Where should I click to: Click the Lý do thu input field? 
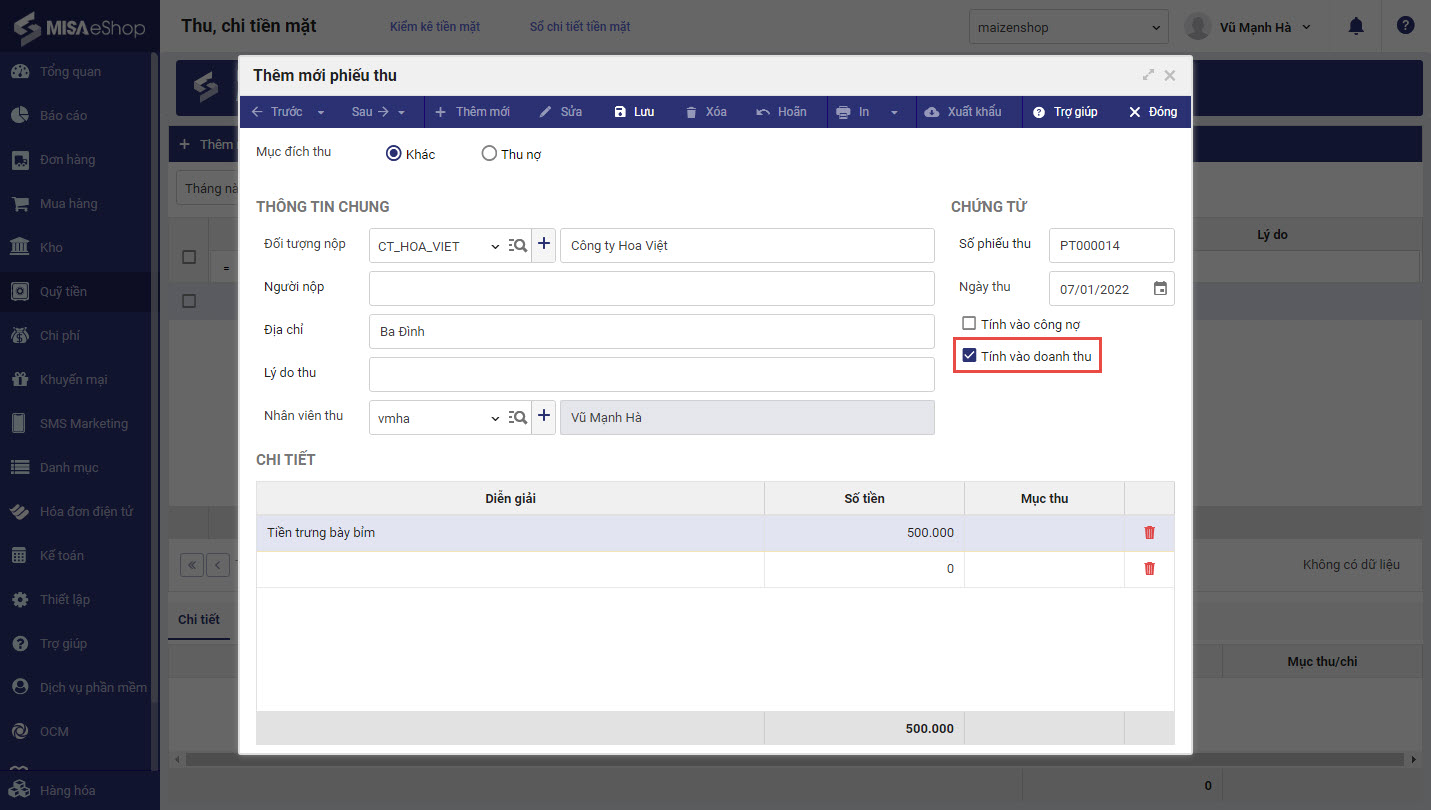[x=651, y=375]
